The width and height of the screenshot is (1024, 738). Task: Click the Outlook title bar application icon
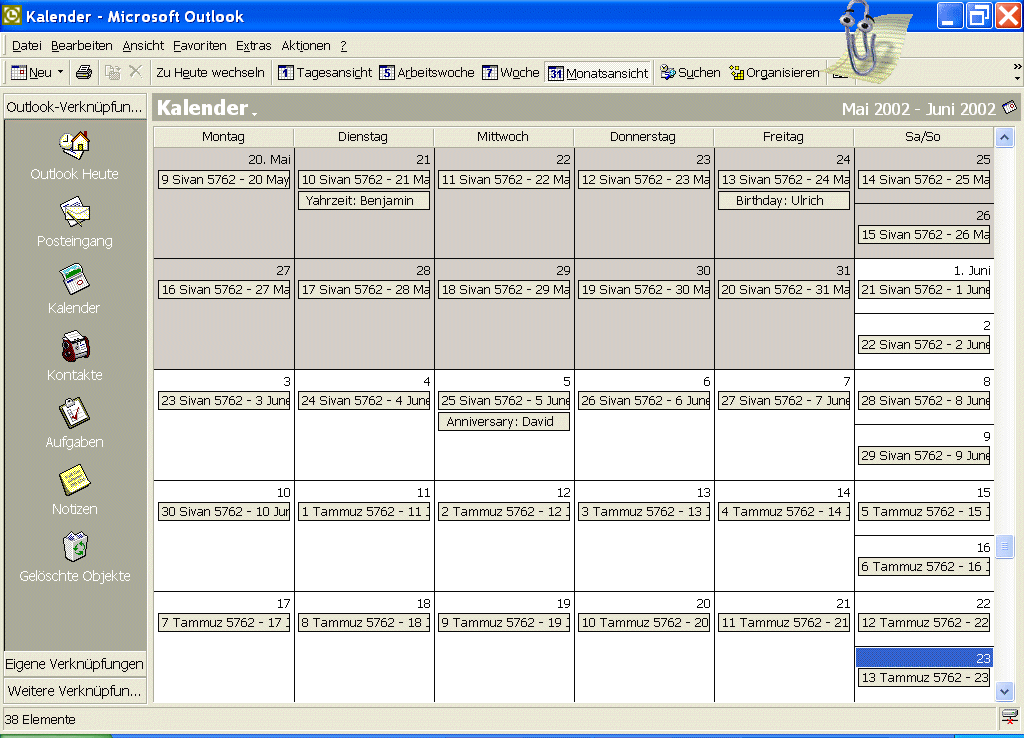12,15
